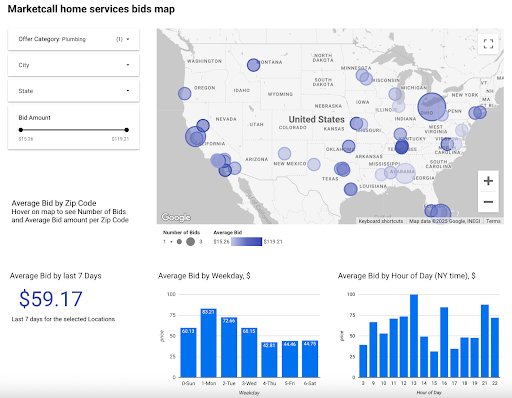512x398 pixels.
Task: Toggle fullscreen view of the map
Action: point(488,44)
